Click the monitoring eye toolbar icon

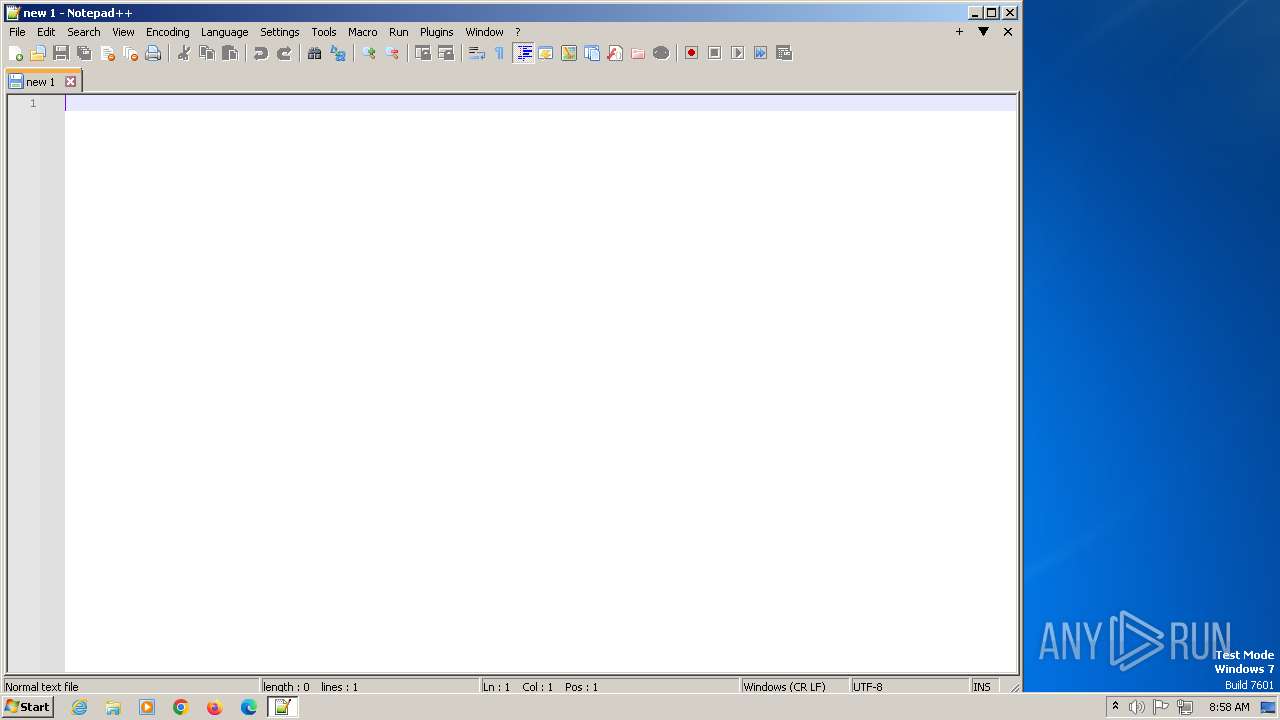tap(661, 53)
